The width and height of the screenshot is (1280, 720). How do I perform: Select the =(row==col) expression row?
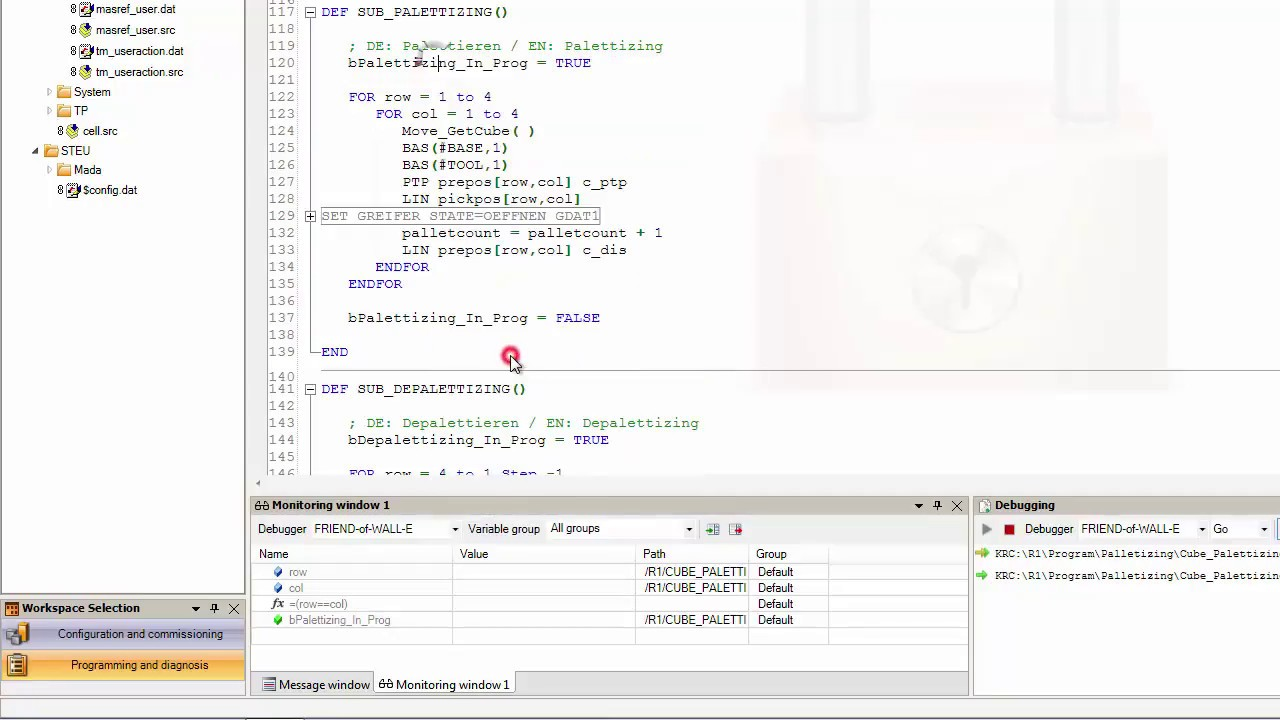[x=609, y=604]
